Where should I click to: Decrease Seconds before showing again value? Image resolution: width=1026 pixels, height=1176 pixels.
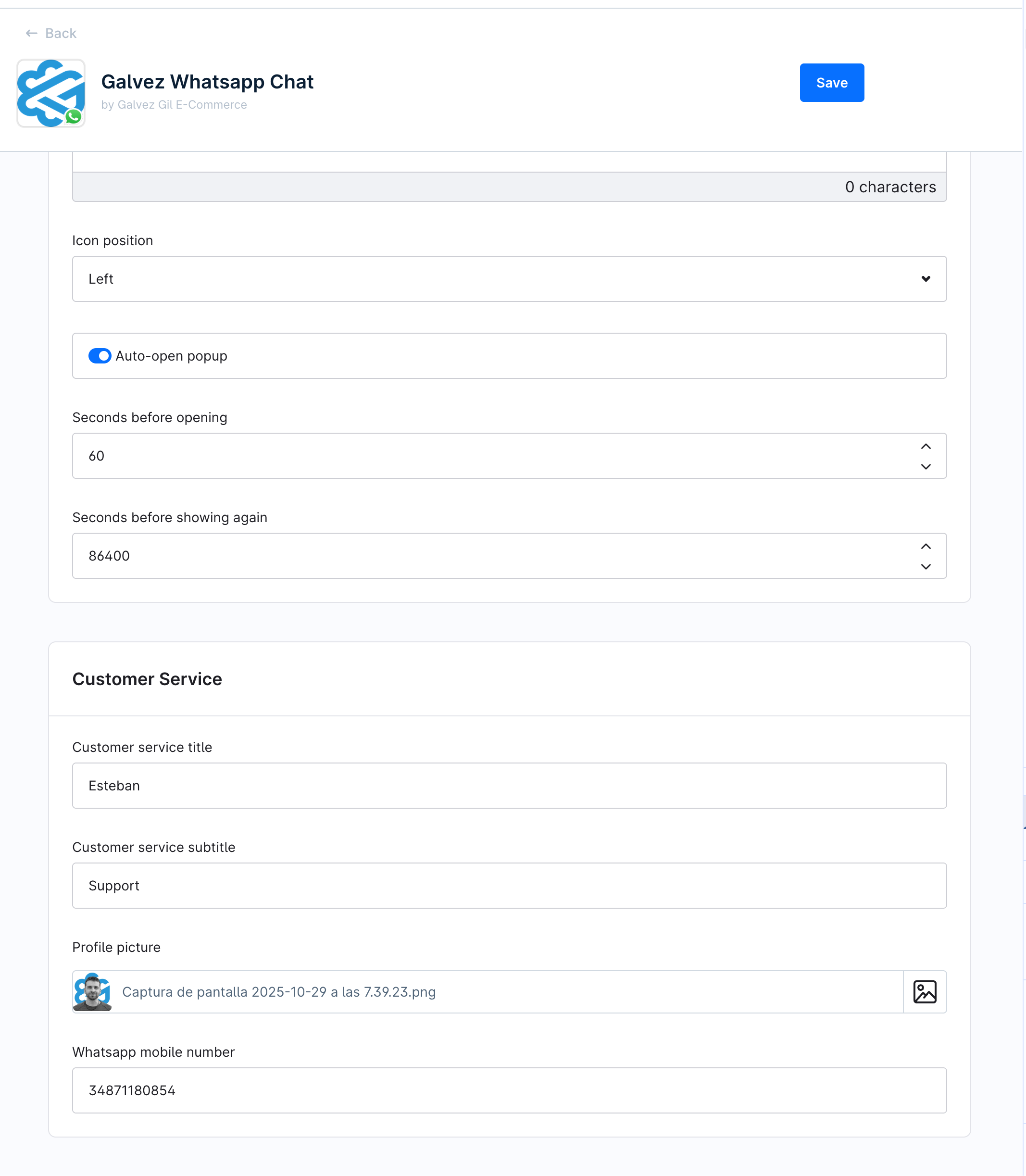pyautogui.click(x=925, y=566)
